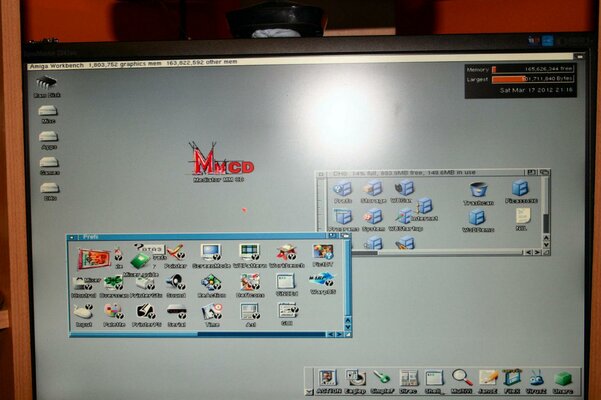This screenshot has height=400, width=601.
Task: Open the Trashcan icon
Action: [x=478, y=190]
